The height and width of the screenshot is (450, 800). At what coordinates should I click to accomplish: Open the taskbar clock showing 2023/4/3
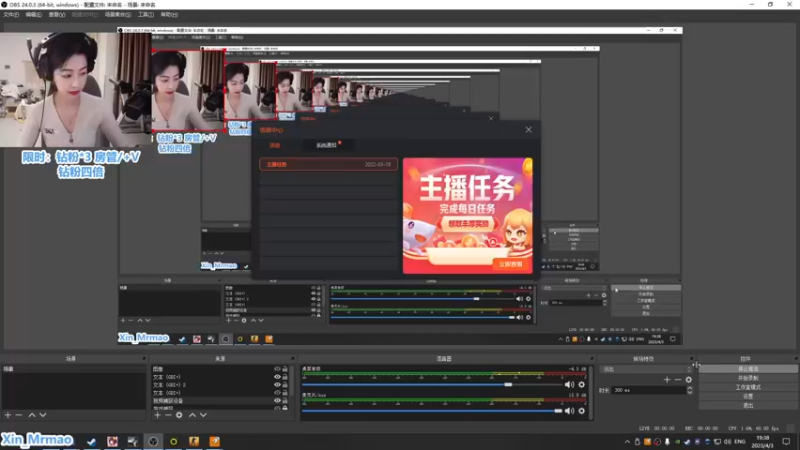pyautogui.click(x=763, y=442)
